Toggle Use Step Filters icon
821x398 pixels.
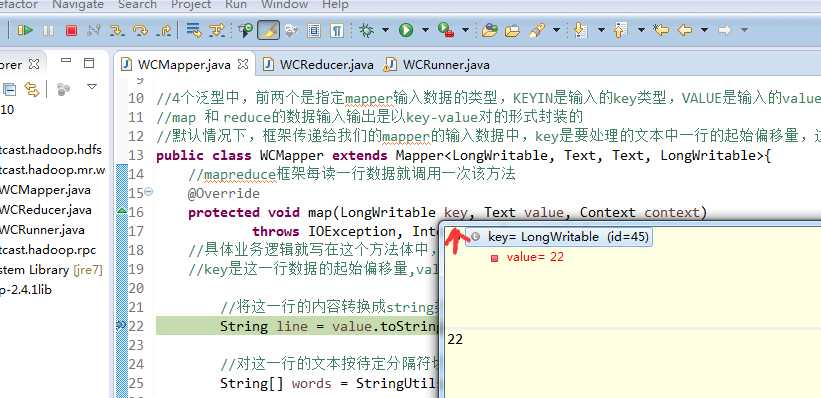point(217,30)
